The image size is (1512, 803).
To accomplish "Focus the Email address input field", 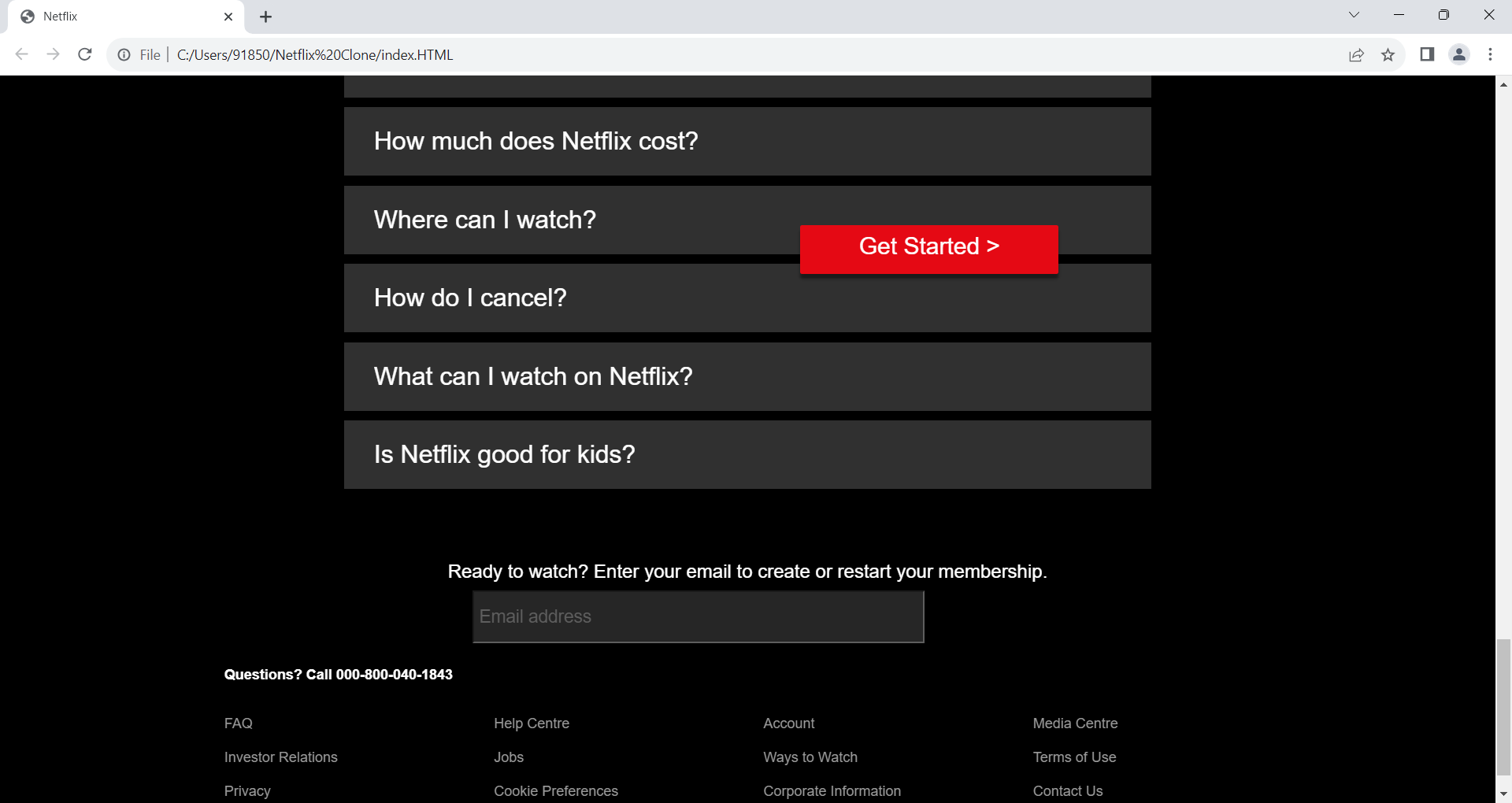I will click(698, 616).
